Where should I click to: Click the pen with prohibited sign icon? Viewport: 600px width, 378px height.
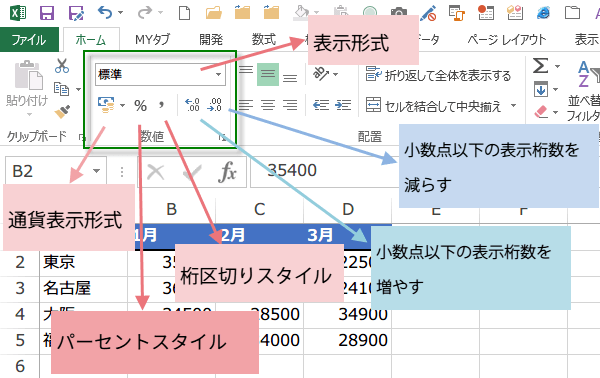(x=428, y=13)
